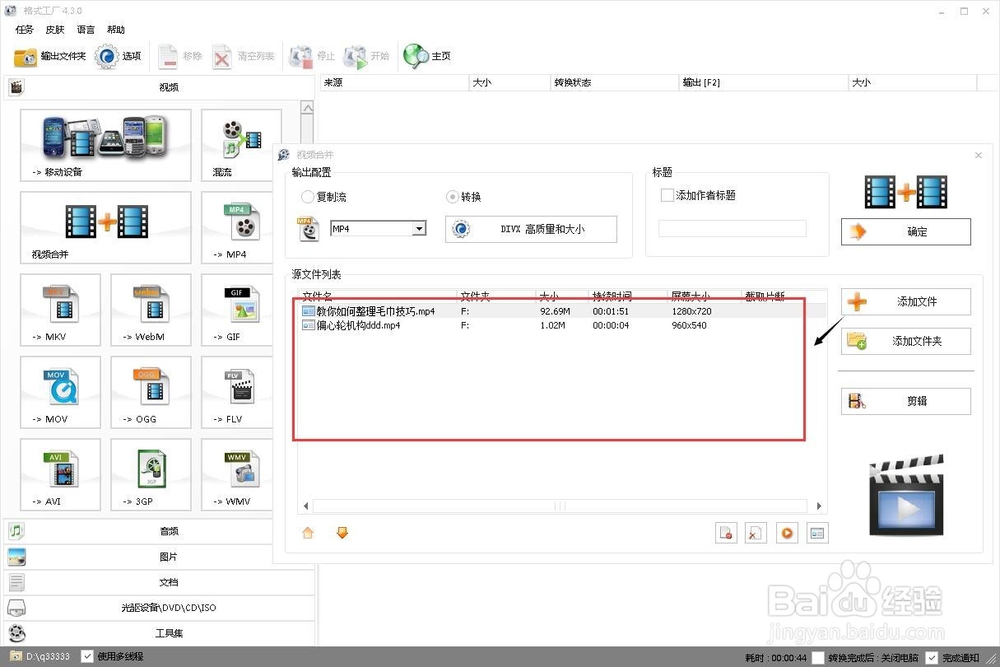The height and width of the screenshot is (667, 1000).
Task: Select the 混流 mux tile
Action: [x=241, y=145]
